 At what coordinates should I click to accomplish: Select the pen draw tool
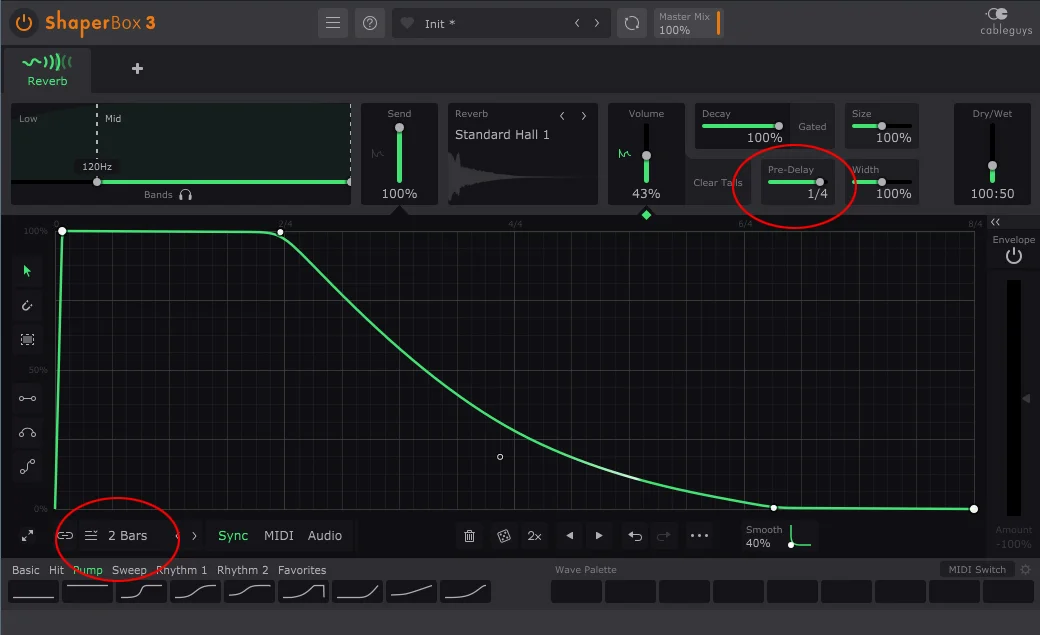(x=27, y=305)
